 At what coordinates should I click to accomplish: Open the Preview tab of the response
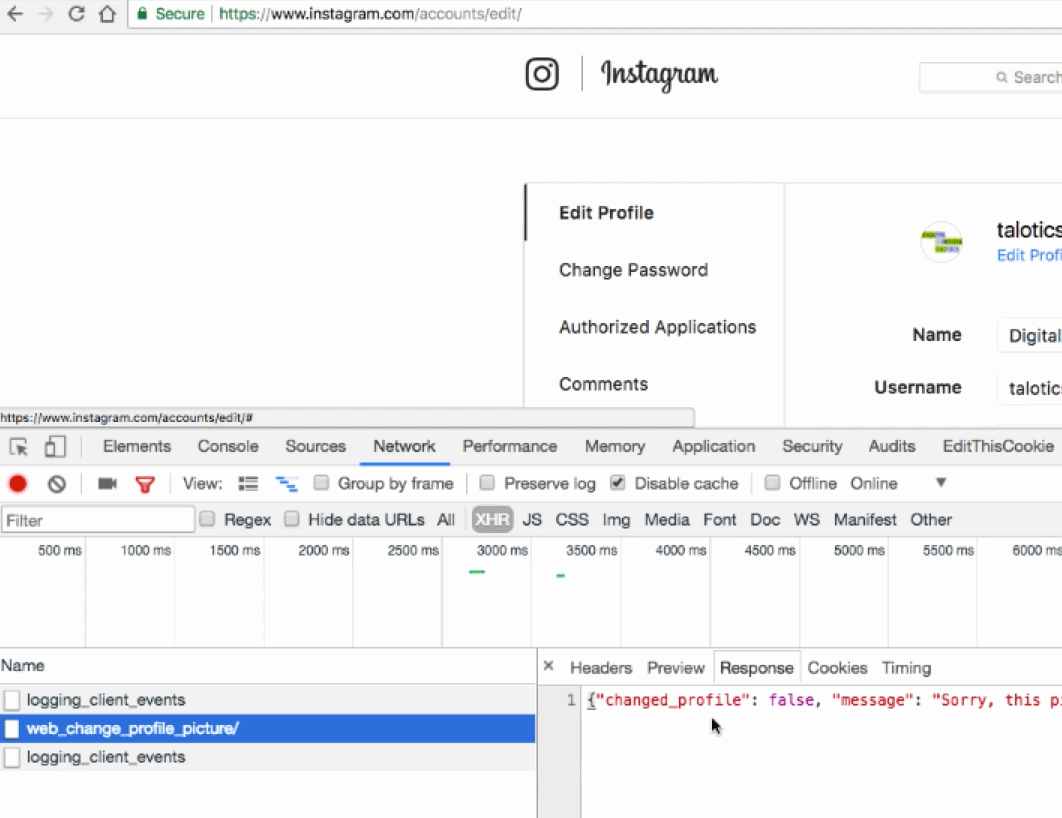675,667
